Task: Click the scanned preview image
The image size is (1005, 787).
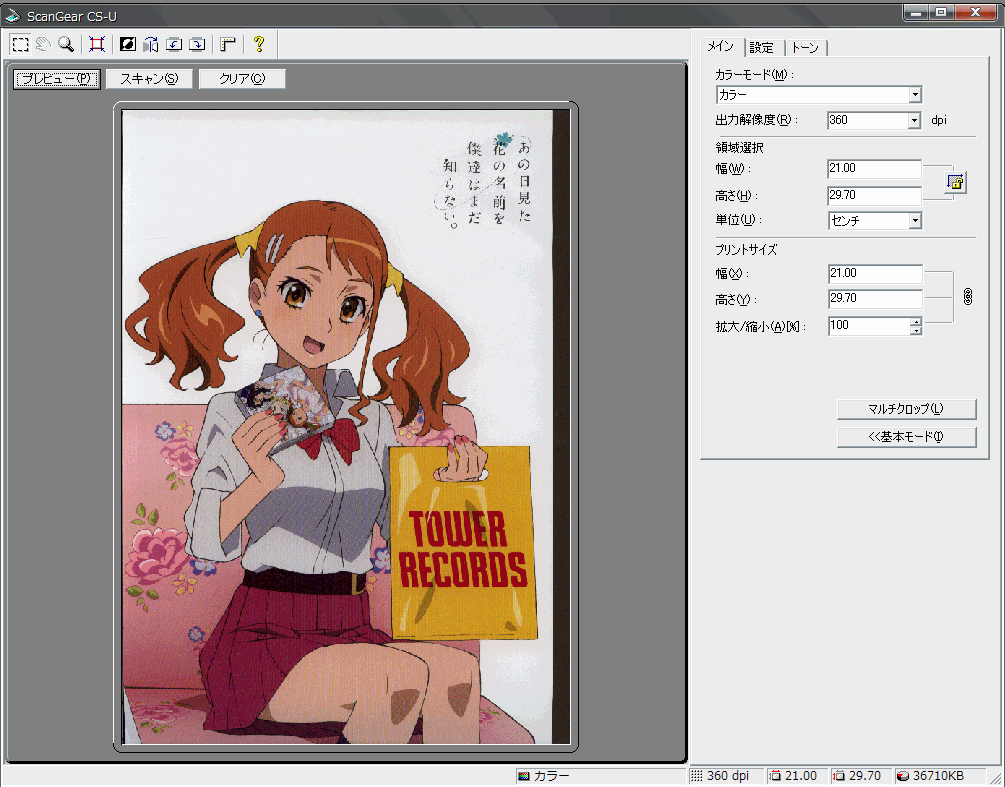Action: 346,427
